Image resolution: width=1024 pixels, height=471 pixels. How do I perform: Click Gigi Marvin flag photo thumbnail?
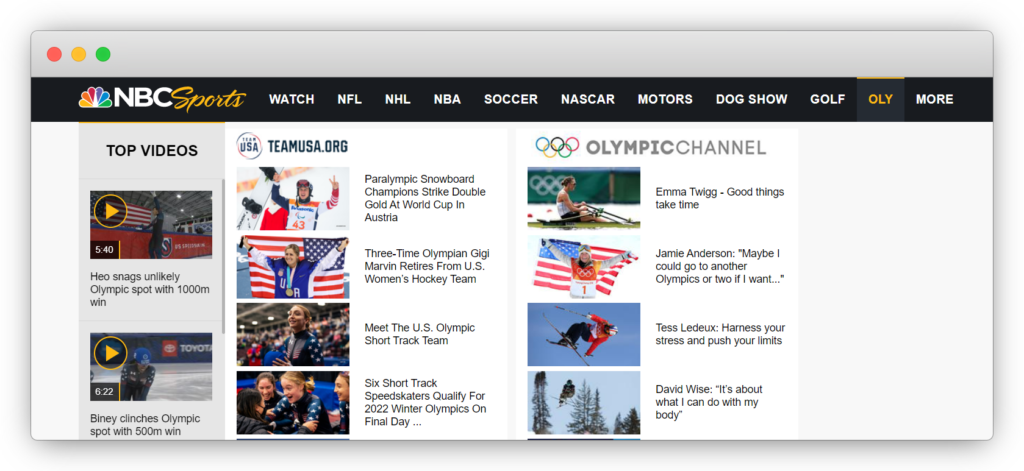tap(293, 267)
